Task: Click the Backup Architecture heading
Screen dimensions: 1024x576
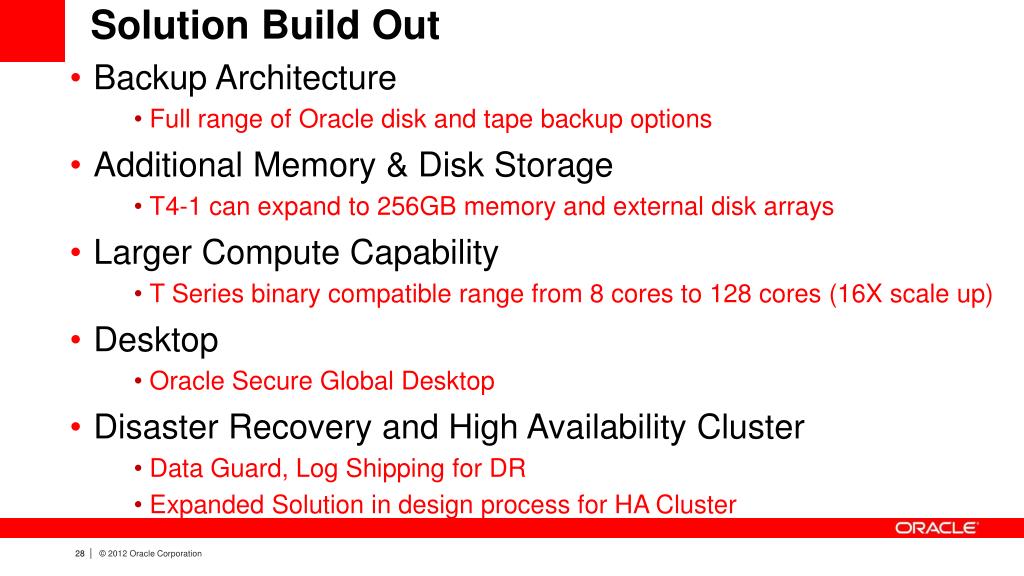Action: (245, 79)
